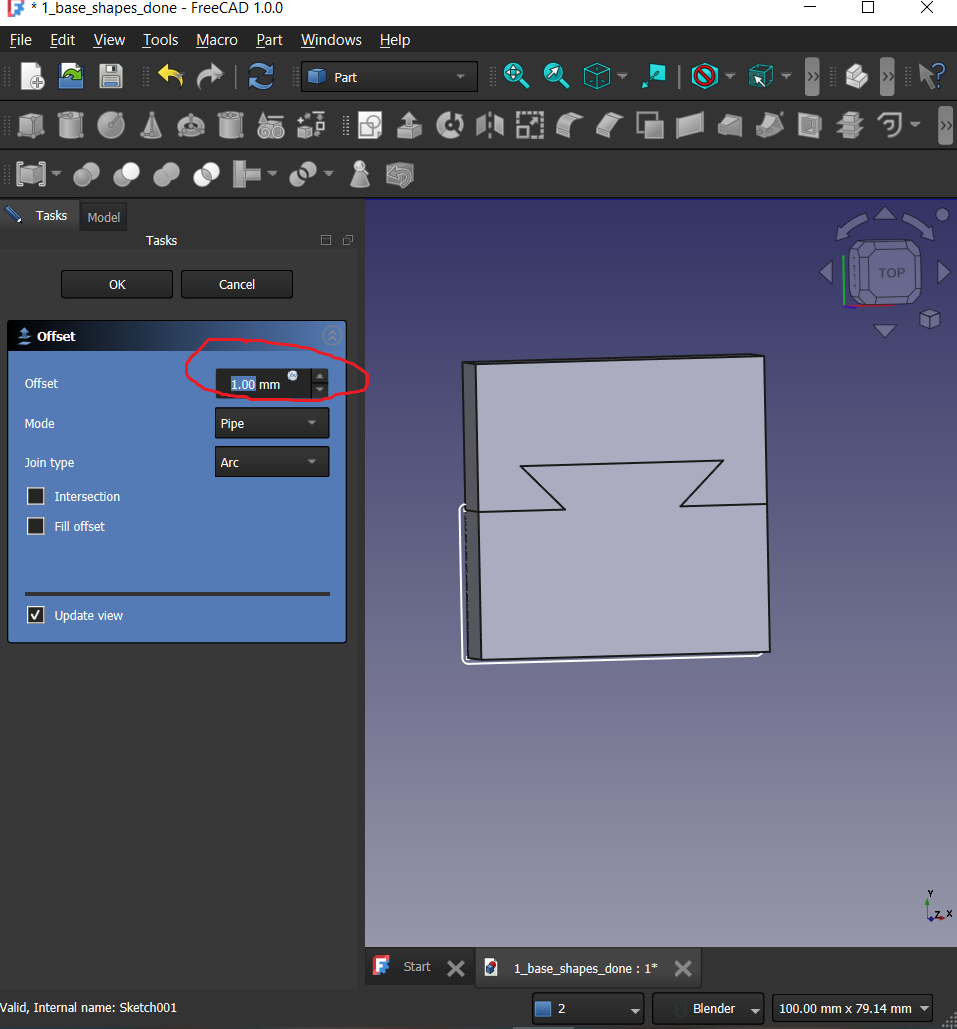Switch to the Model tab
Viewport: 957px width, 1029px height.
pos(103,216)
